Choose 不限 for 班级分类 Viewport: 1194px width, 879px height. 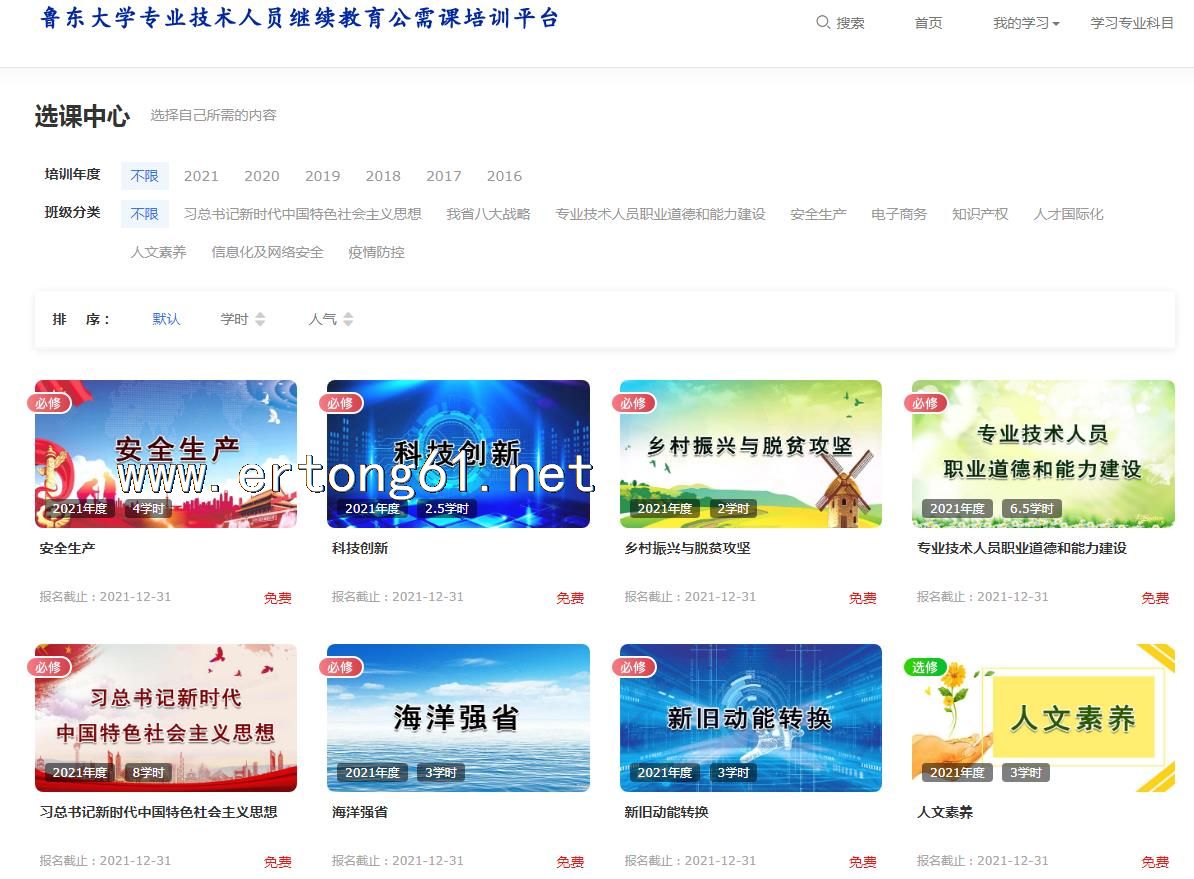coord(145,214)
